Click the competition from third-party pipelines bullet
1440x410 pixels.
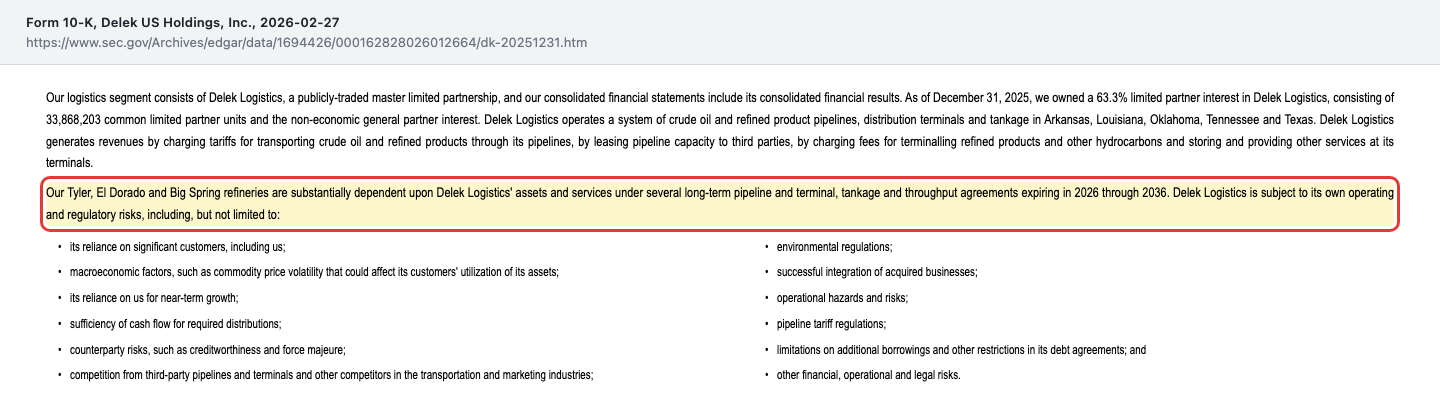point(332,376)
